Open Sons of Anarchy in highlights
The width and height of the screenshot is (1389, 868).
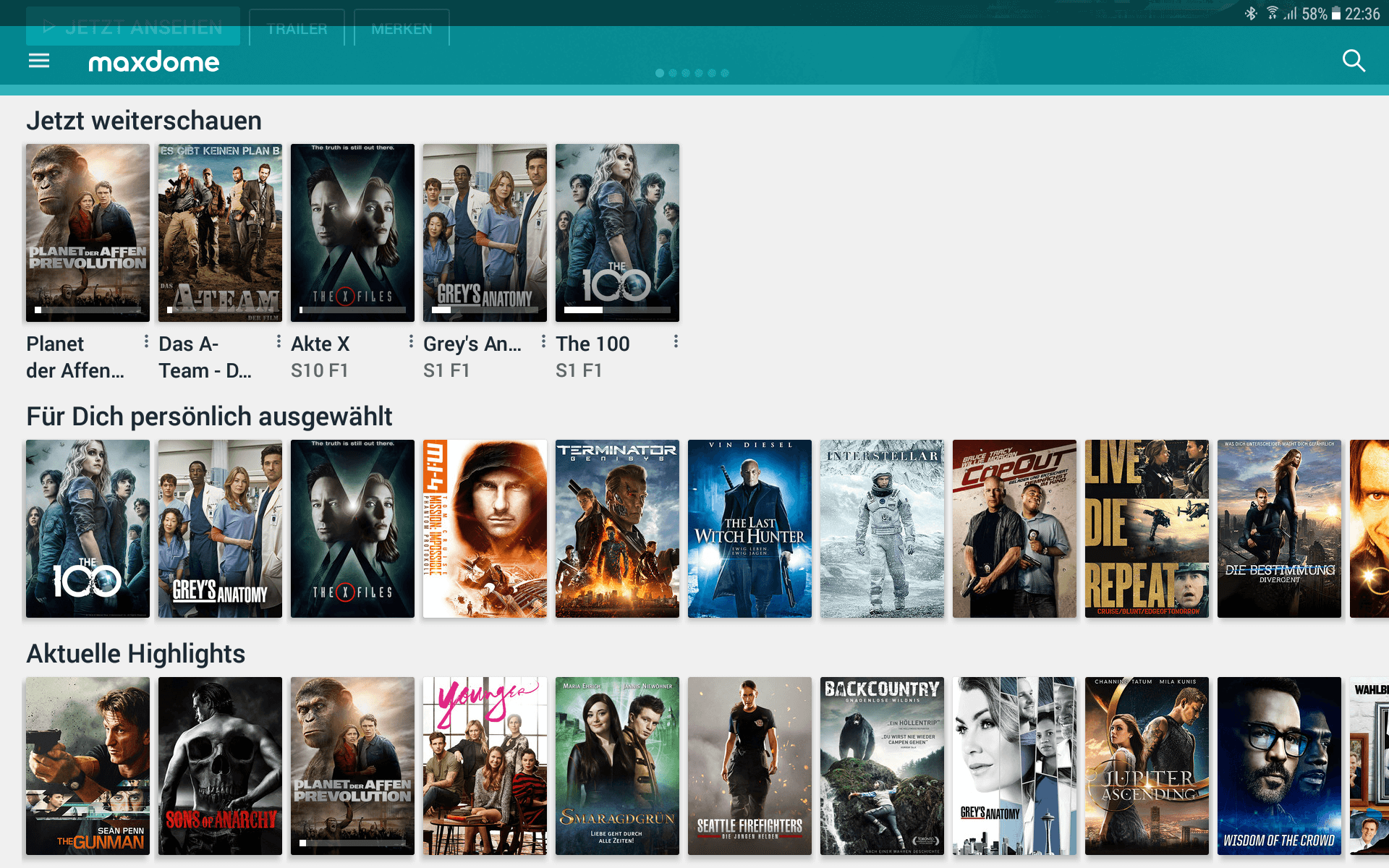point(220,766)
